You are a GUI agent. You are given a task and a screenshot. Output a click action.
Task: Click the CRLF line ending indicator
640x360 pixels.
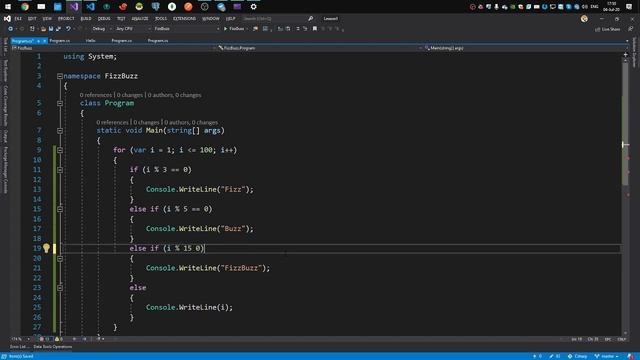622,339
